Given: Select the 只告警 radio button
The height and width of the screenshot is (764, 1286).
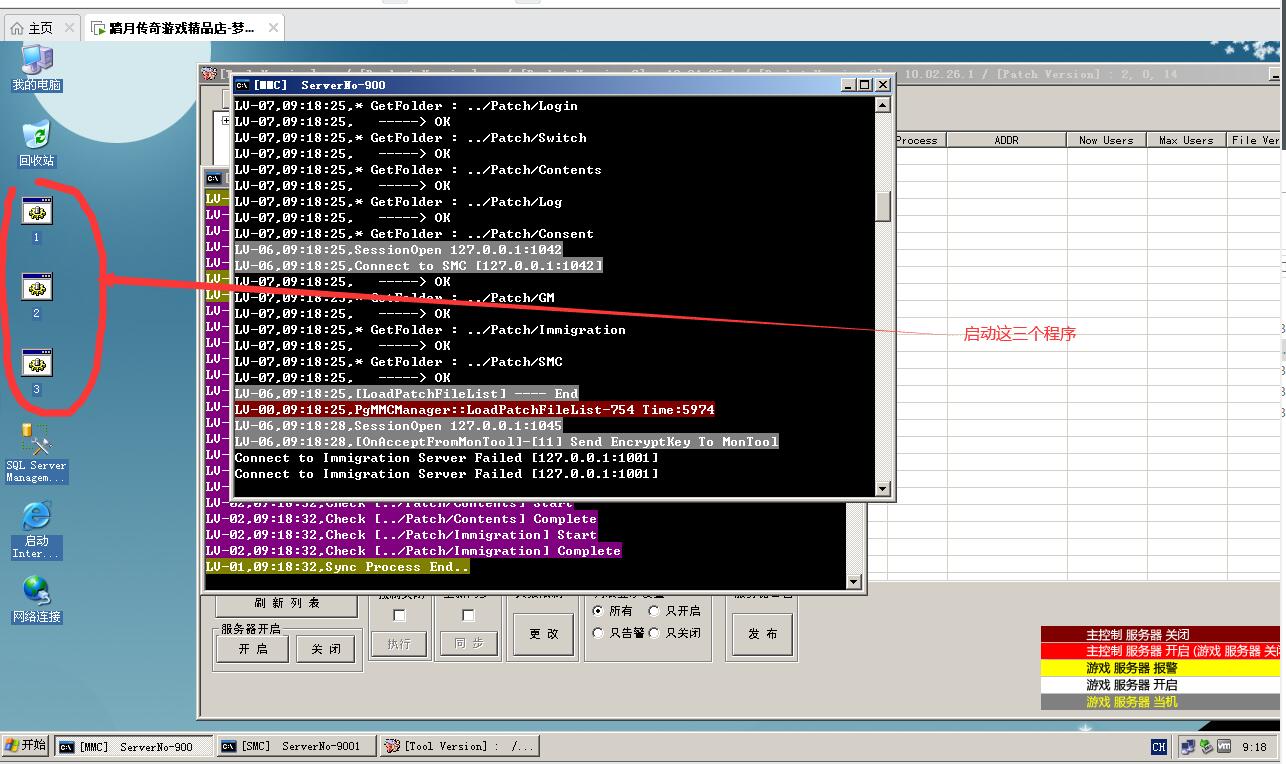Looking at the screenshot, I should click(598, 633).
